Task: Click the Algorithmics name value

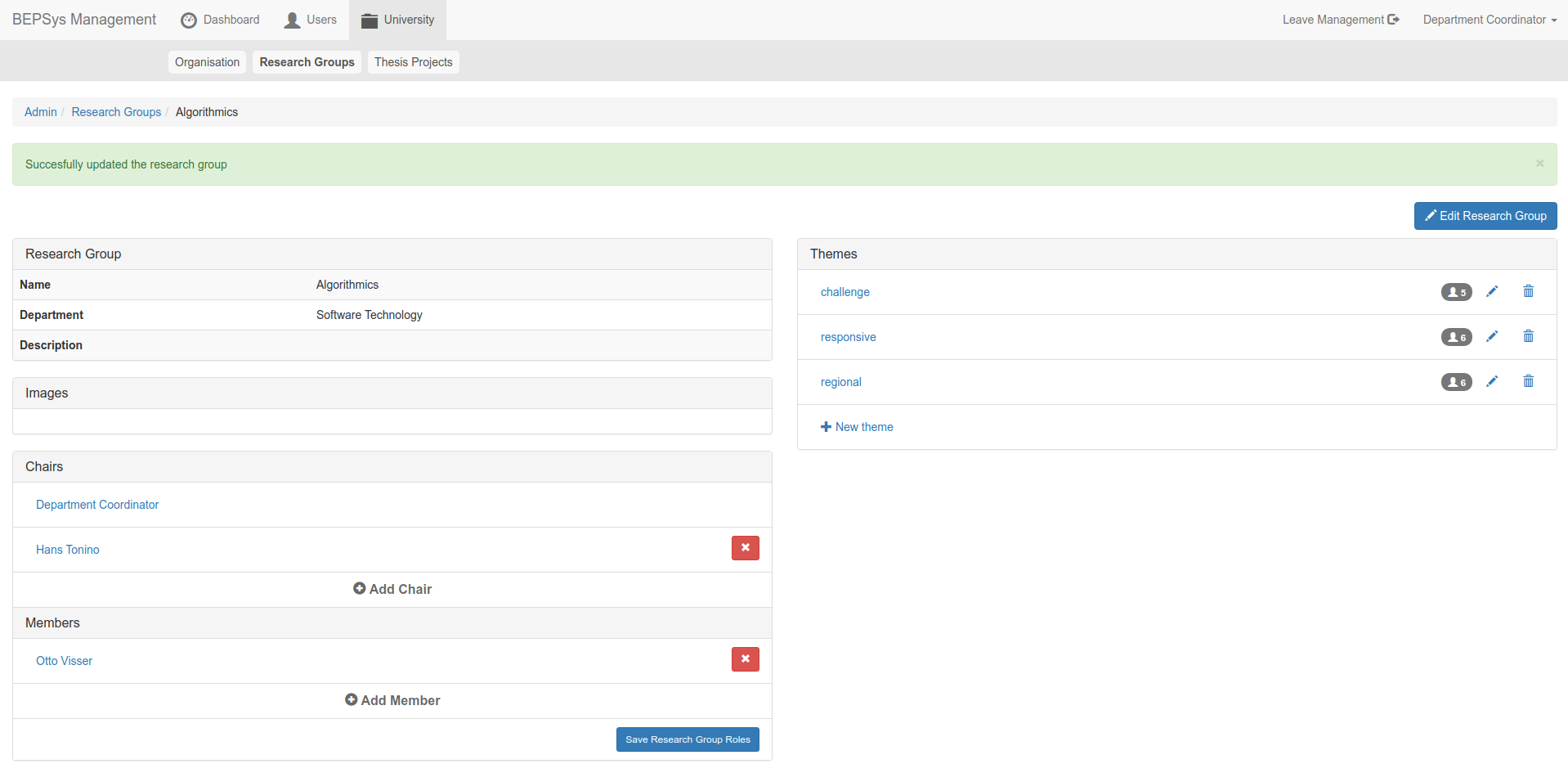Action: (347, 285)
